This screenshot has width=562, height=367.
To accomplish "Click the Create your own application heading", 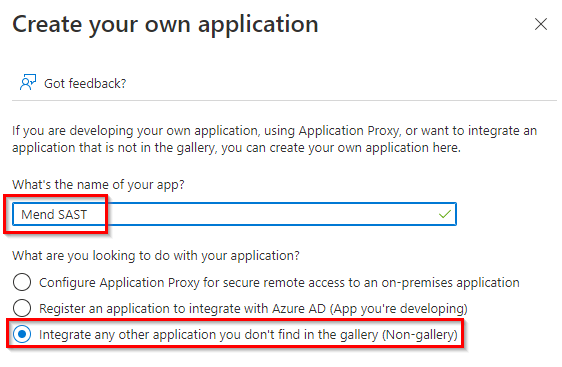I will tap(165, 24).
